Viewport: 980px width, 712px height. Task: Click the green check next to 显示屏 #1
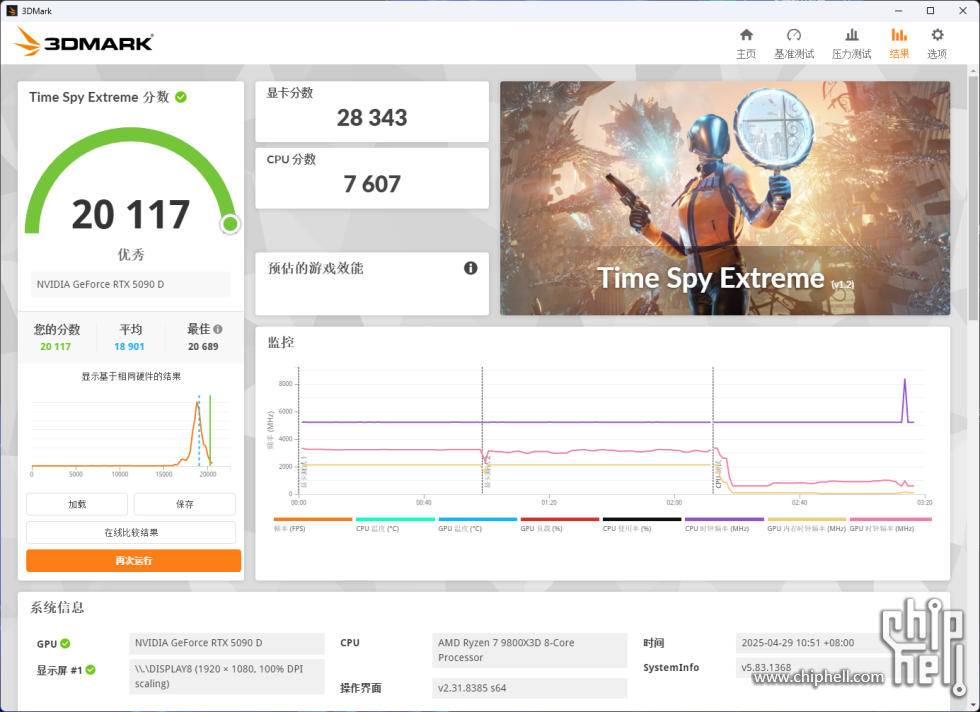91,669
